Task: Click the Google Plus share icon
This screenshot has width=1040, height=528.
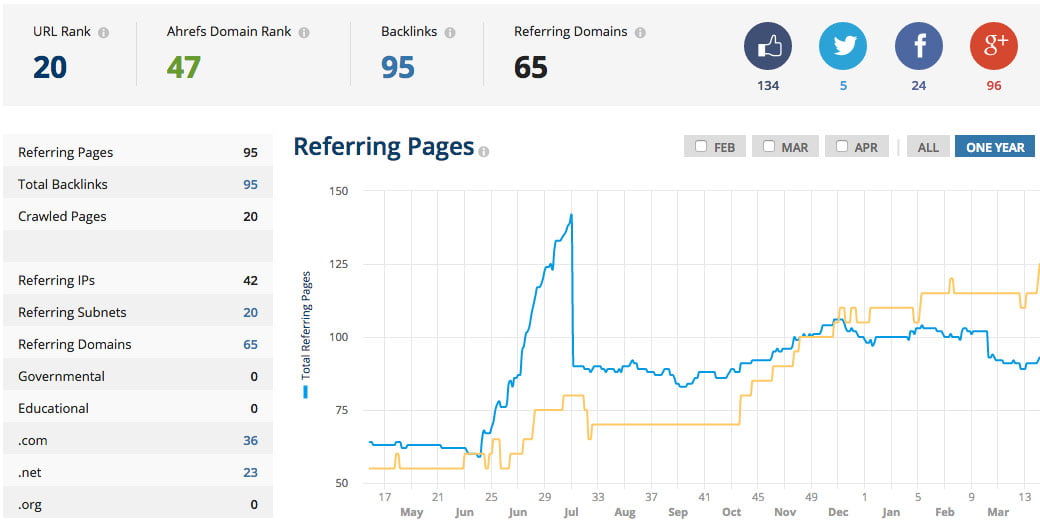Action: tap(993, 46)
